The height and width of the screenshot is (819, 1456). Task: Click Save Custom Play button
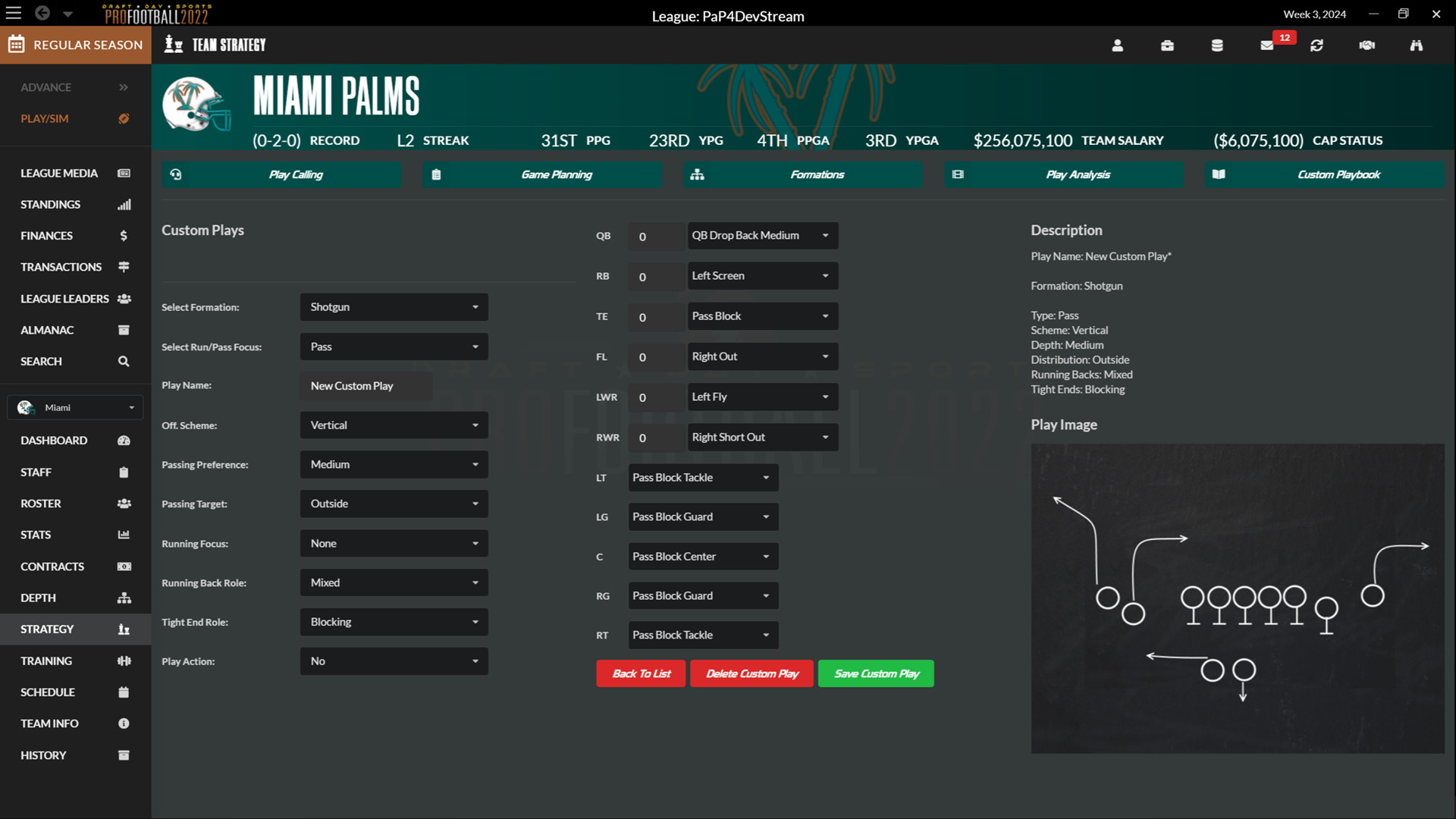[x=875, y=673]
